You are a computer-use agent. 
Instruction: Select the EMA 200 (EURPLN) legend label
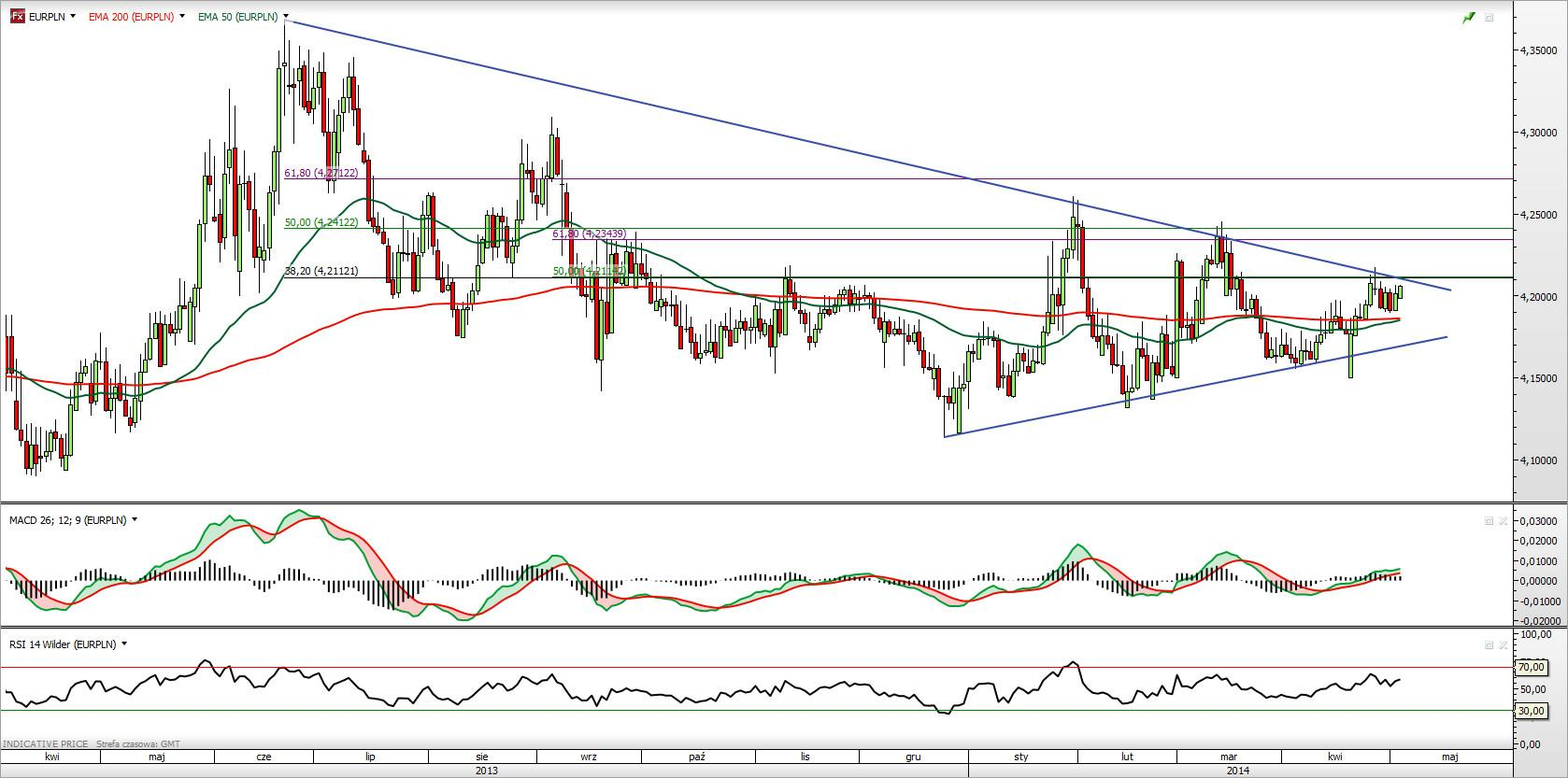coord(131,17)
